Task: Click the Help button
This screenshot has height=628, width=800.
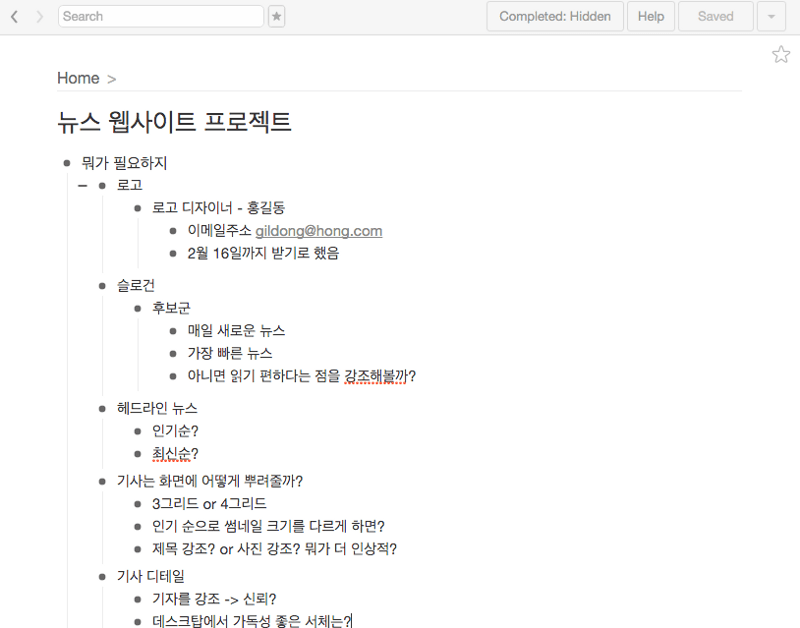Action: point(650,17)
